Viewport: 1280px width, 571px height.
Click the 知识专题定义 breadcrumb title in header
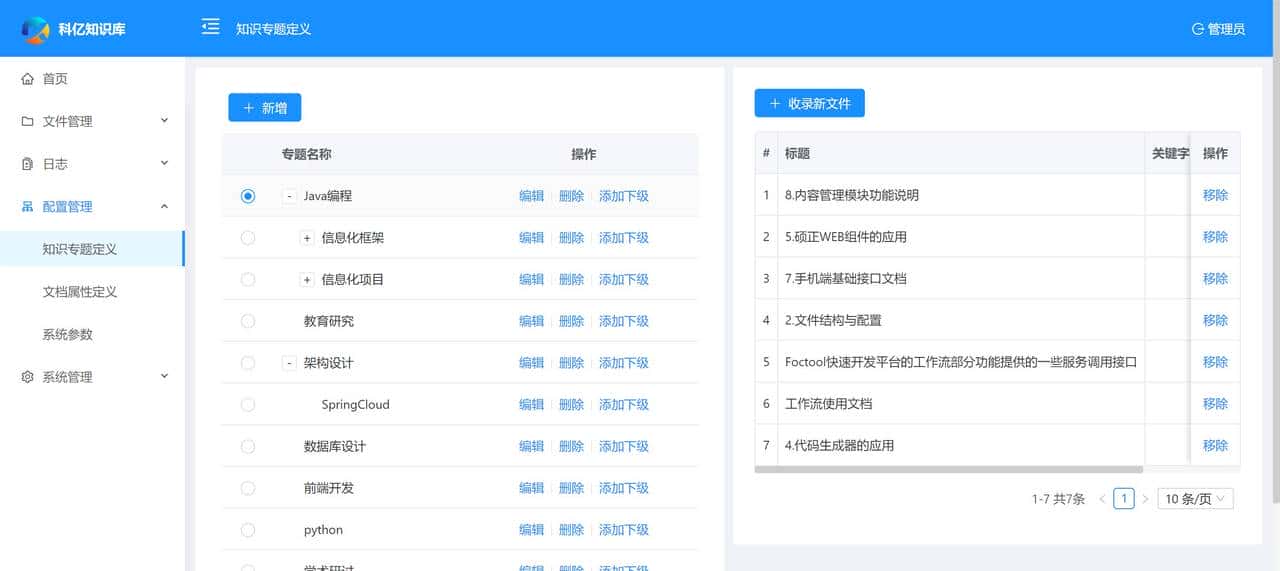coord(273,29)
